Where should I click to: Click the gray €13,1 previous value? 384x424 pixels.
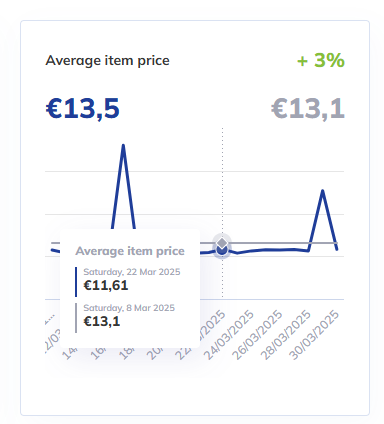(x=308, y=109)
